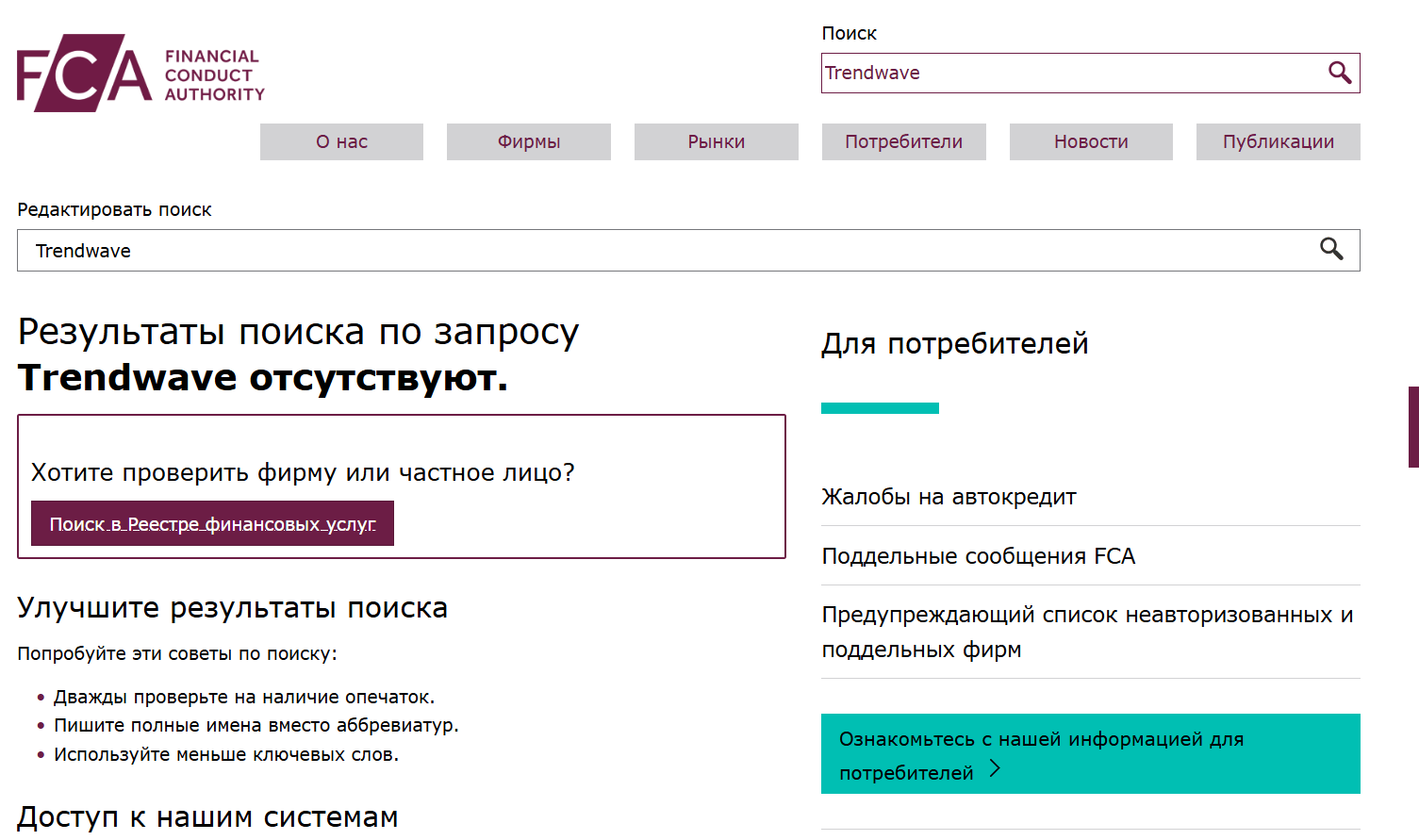The width and height of the screenshot is (1419, 840).
Task: Open the Потребители navigation tab
Action: [x=903, y=141]
